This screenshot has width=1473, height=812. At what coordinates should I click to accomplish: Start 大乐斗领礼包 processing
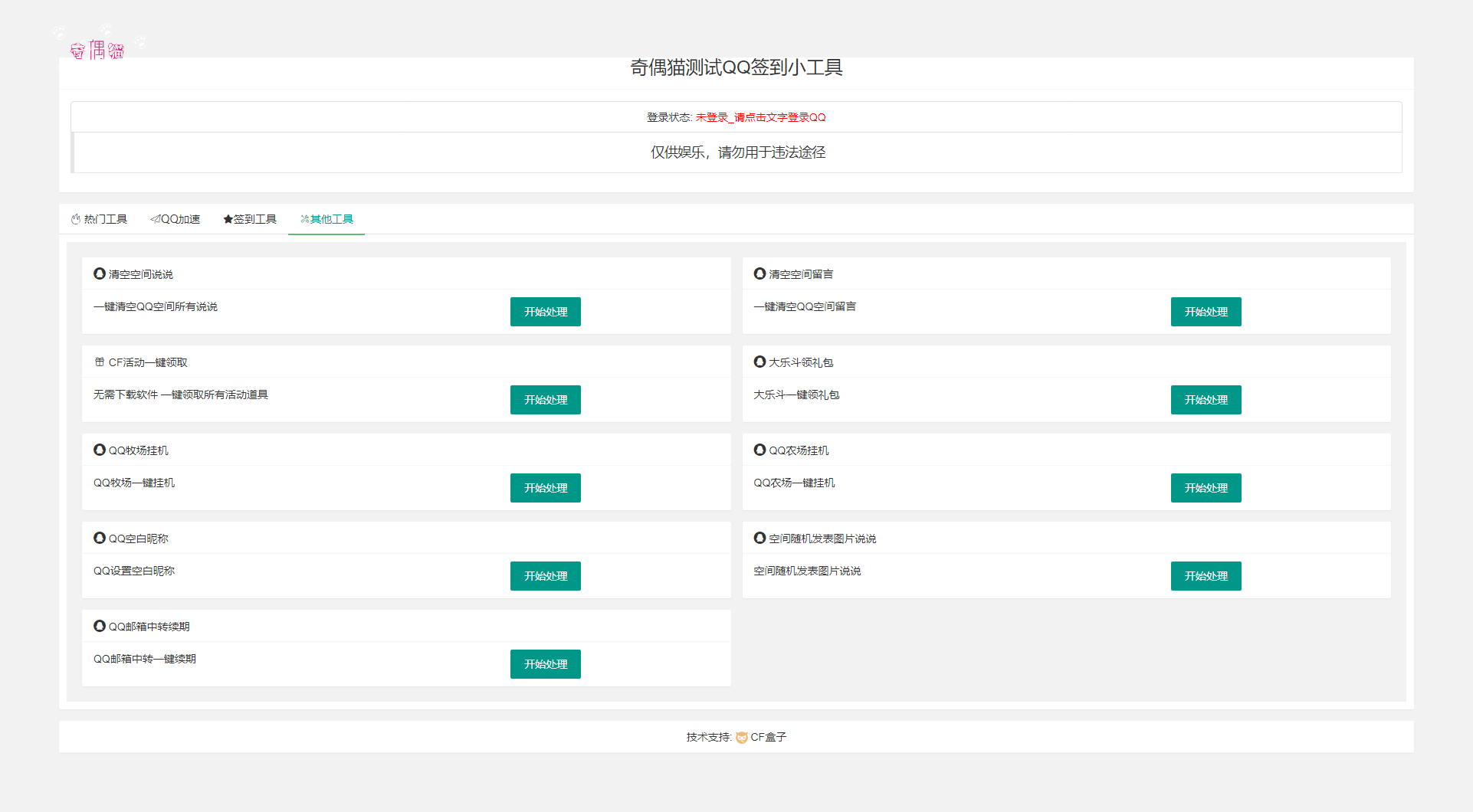[1206, 400]
